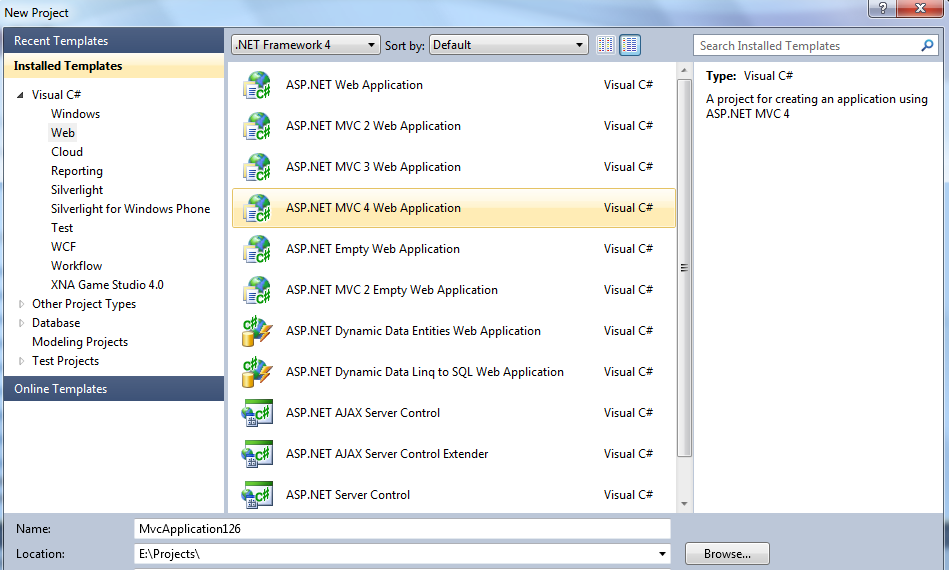Click the search magnifier icon

click(x=927, y=46)
